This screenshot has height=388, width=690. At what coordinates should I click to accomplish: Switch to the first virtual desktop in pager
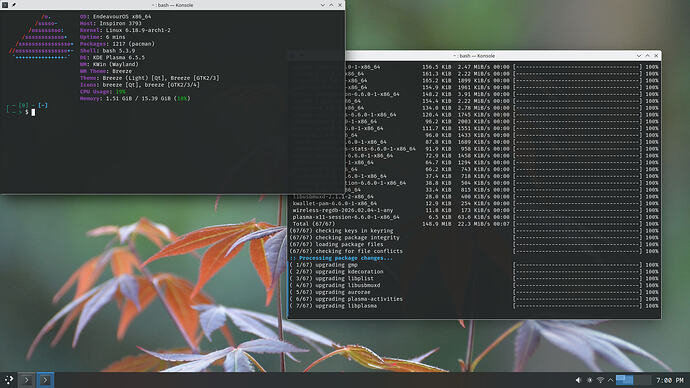click(x=624, y=380)
